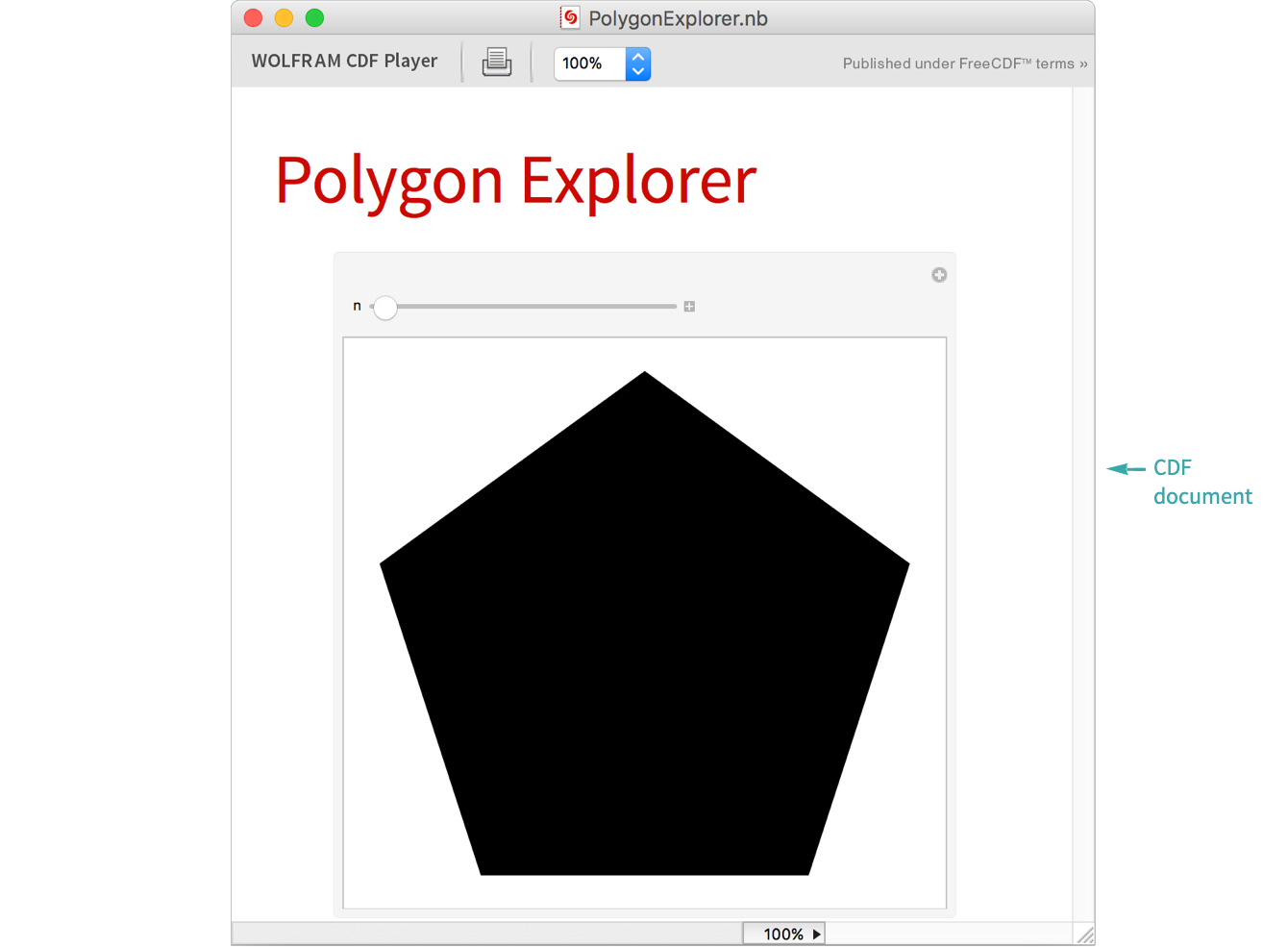
Task: Close the PolygonExplorer.nb window
Action: click(254, 17)
